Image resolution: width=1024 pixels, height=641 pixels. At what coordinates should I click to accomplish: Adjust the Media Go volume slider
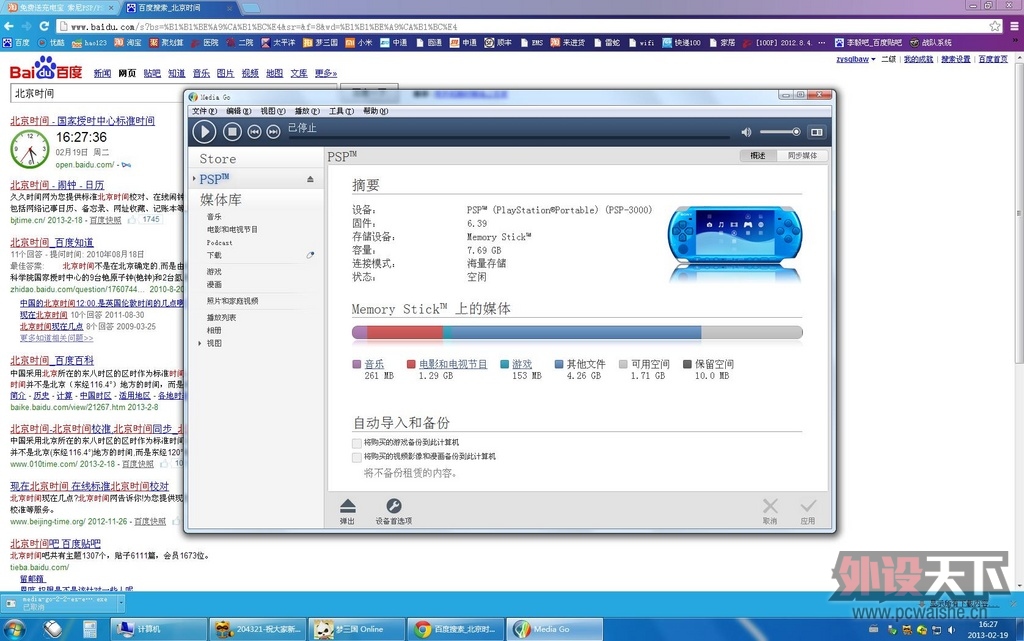(780, 132)
